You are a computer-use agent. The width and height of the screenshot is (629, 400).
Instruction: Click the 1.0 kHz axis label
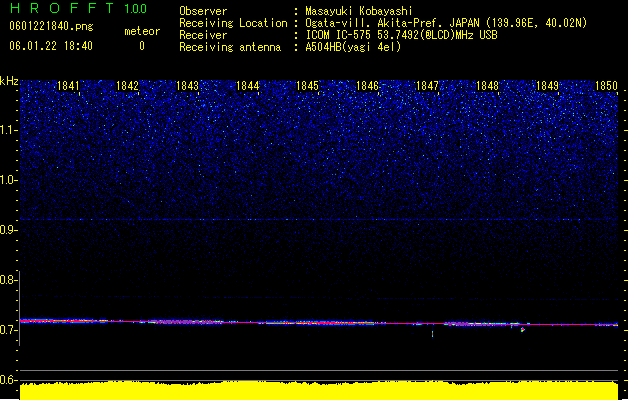click(x=9, y=180)
